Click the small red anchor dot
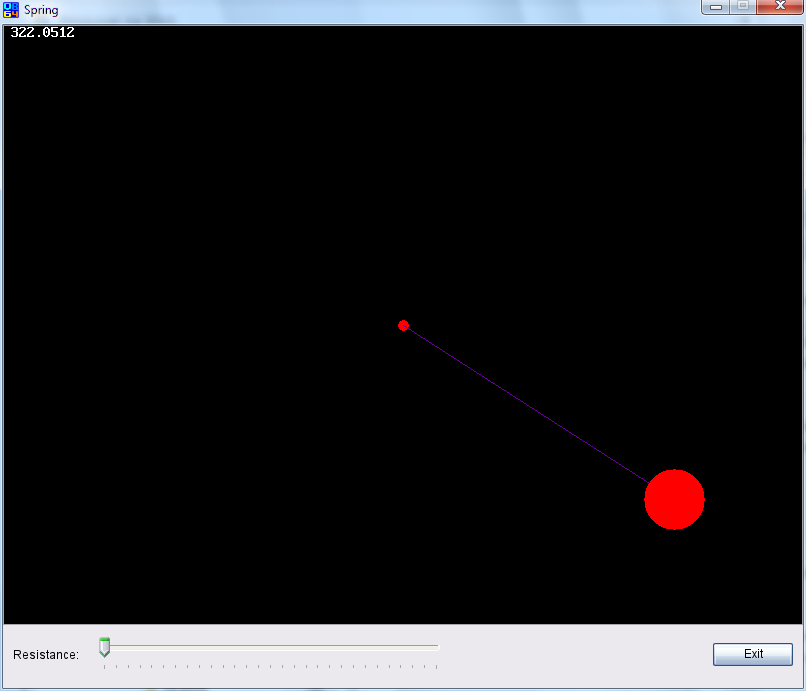This screenshot has height=691, width=806. (x=404, y=325)
